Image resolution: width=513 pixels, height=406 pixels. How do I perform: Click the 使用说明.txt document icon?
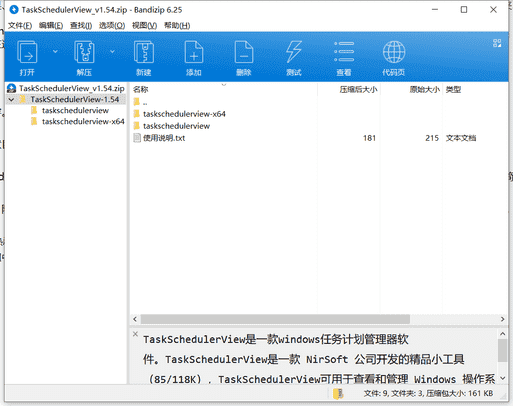coord(137,138)
